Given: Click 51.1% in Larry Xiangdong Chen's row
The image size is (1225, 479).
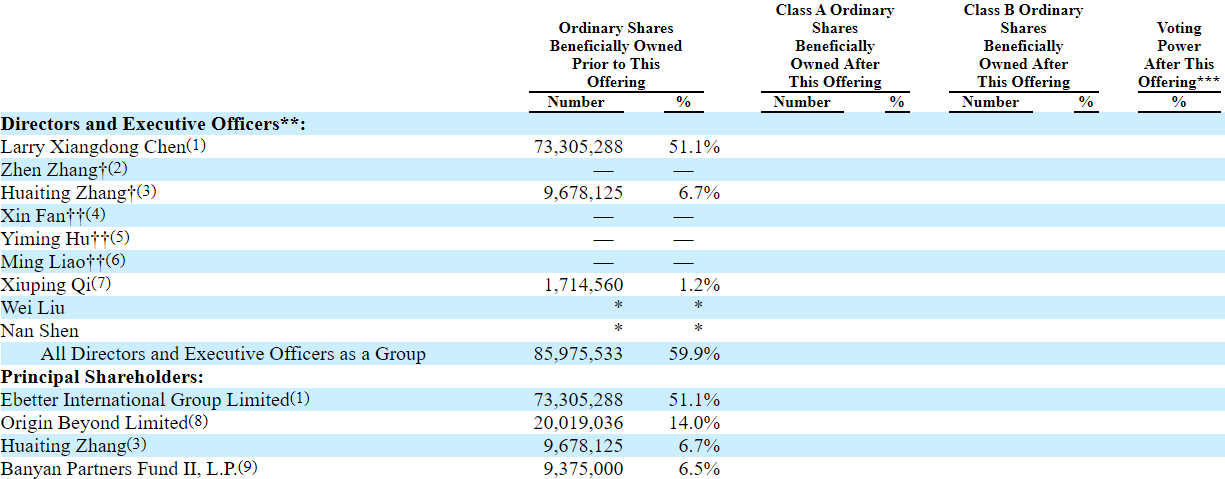Looking at the screenshot, I should [x=694, y=147].
